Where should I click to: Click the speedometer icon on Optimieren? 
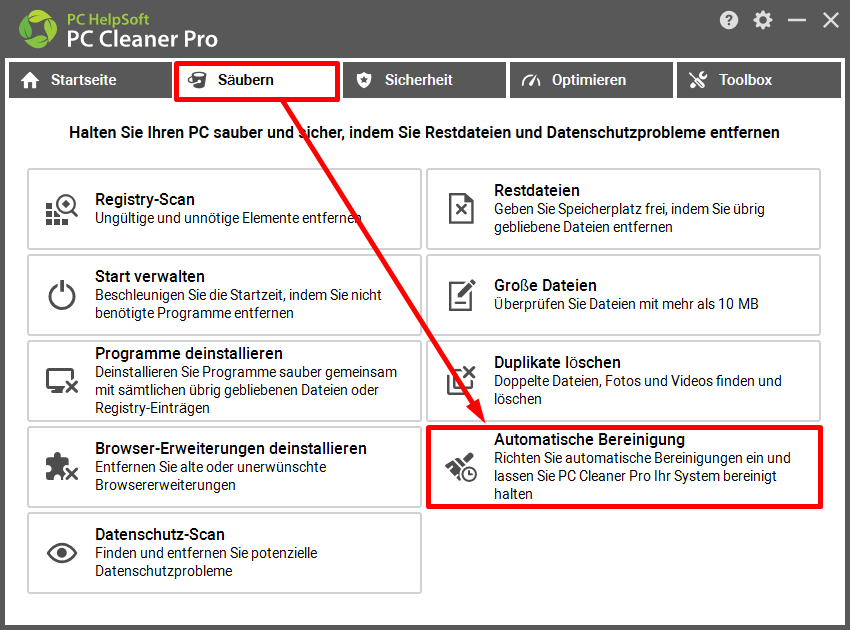pos(531,80)
